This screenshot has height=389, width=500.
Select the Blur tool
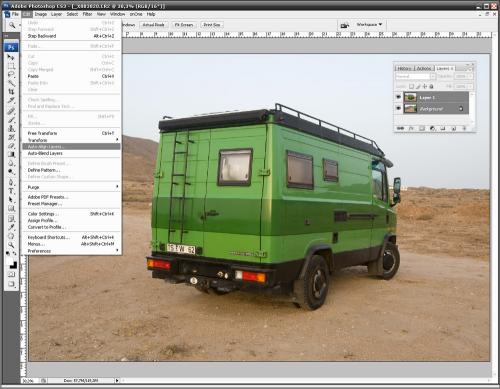(11, 163)
